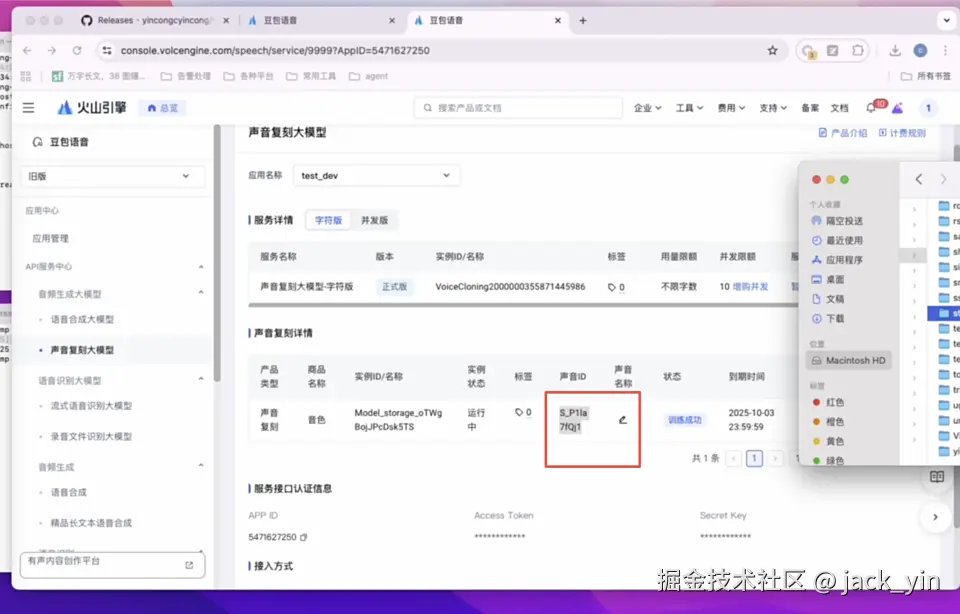Click the 增购并发 link

(750, 286)
